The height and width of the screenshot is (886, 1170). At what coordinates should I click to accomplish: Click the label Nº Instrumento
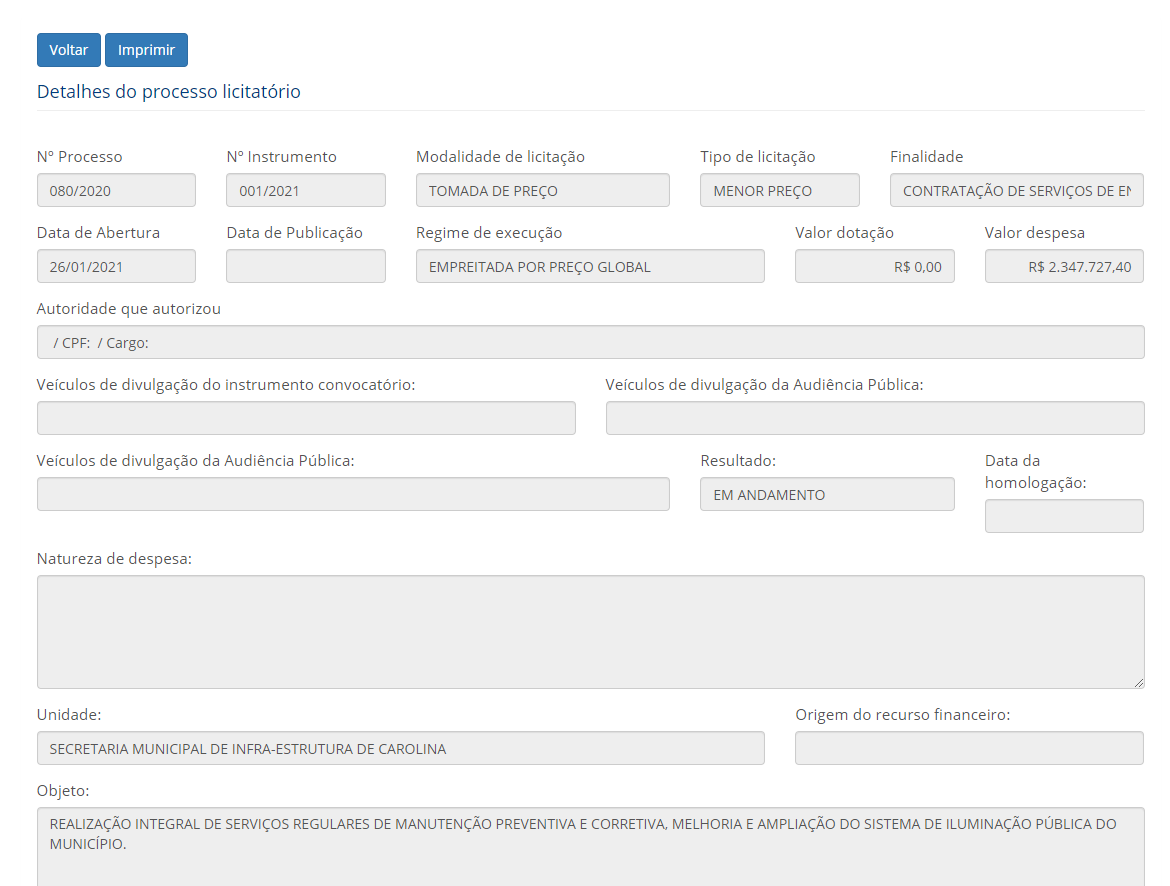(x=281, y=157)
